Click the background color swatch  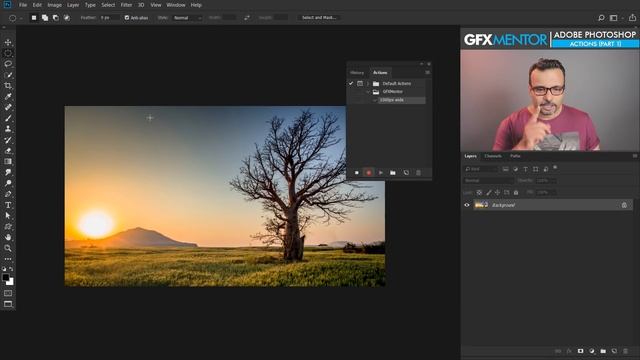click(11, 282)
